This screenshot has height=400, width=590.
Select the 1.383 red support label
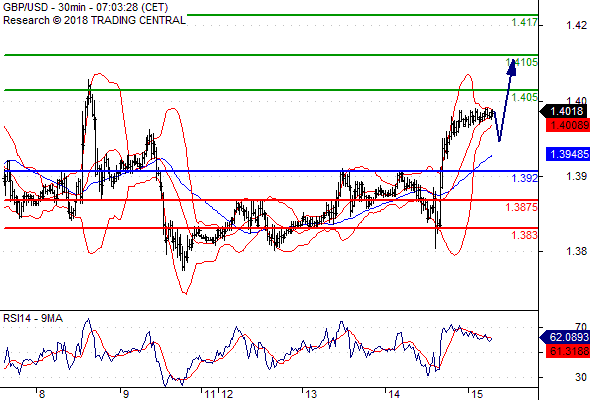click(525, 235)
